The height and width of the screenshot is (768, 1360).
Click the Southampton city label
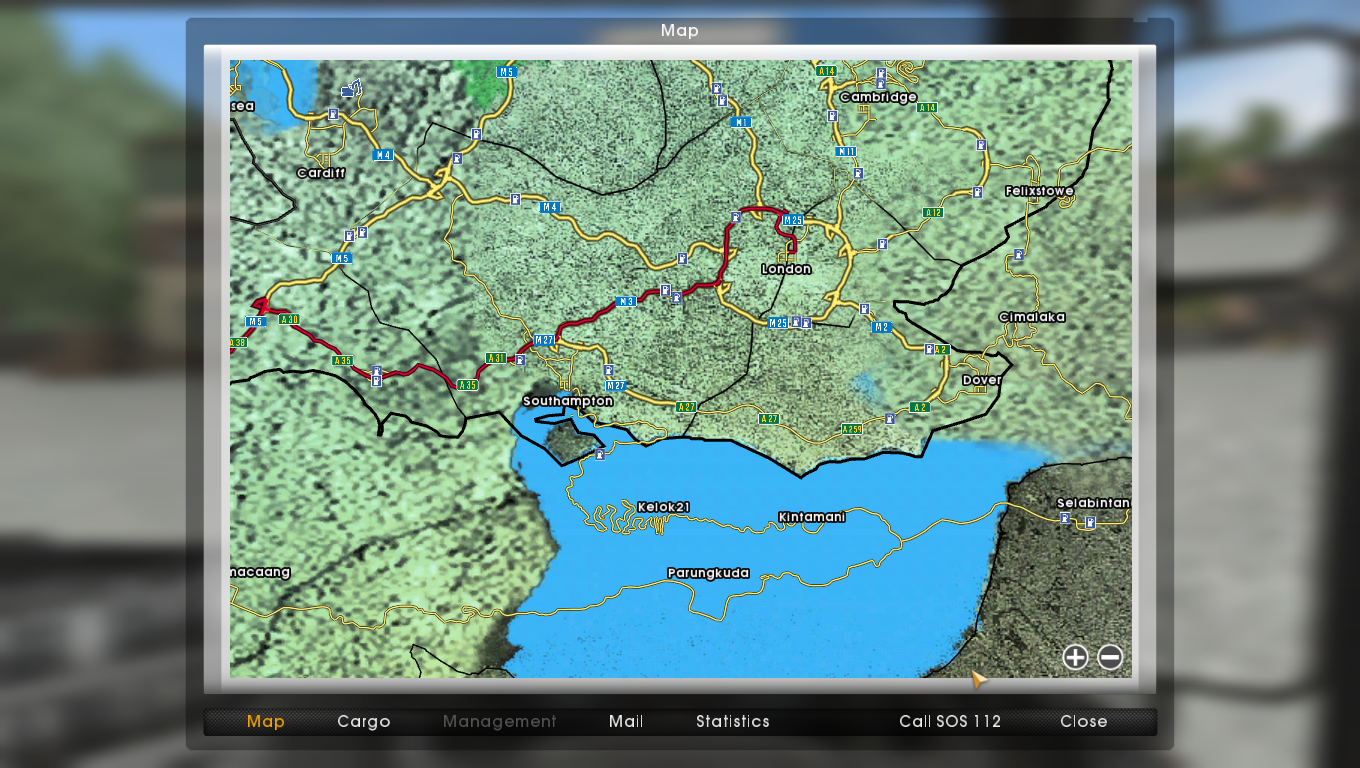click(568, 401)
